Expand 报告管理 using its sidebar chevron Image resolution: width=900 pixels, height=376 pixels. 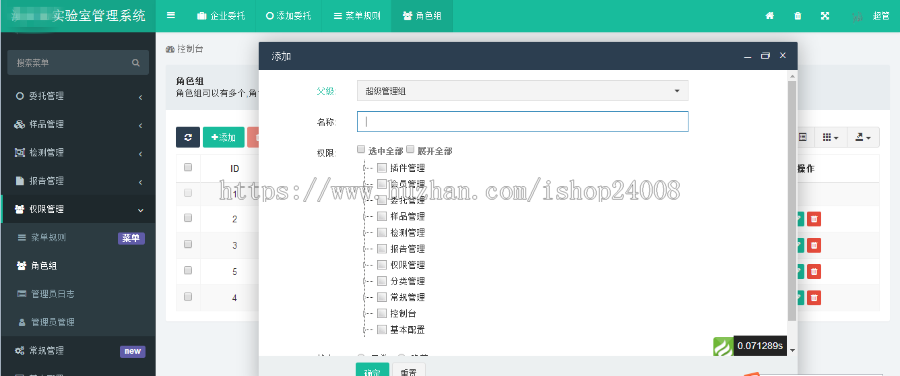(x=141, y=182)
